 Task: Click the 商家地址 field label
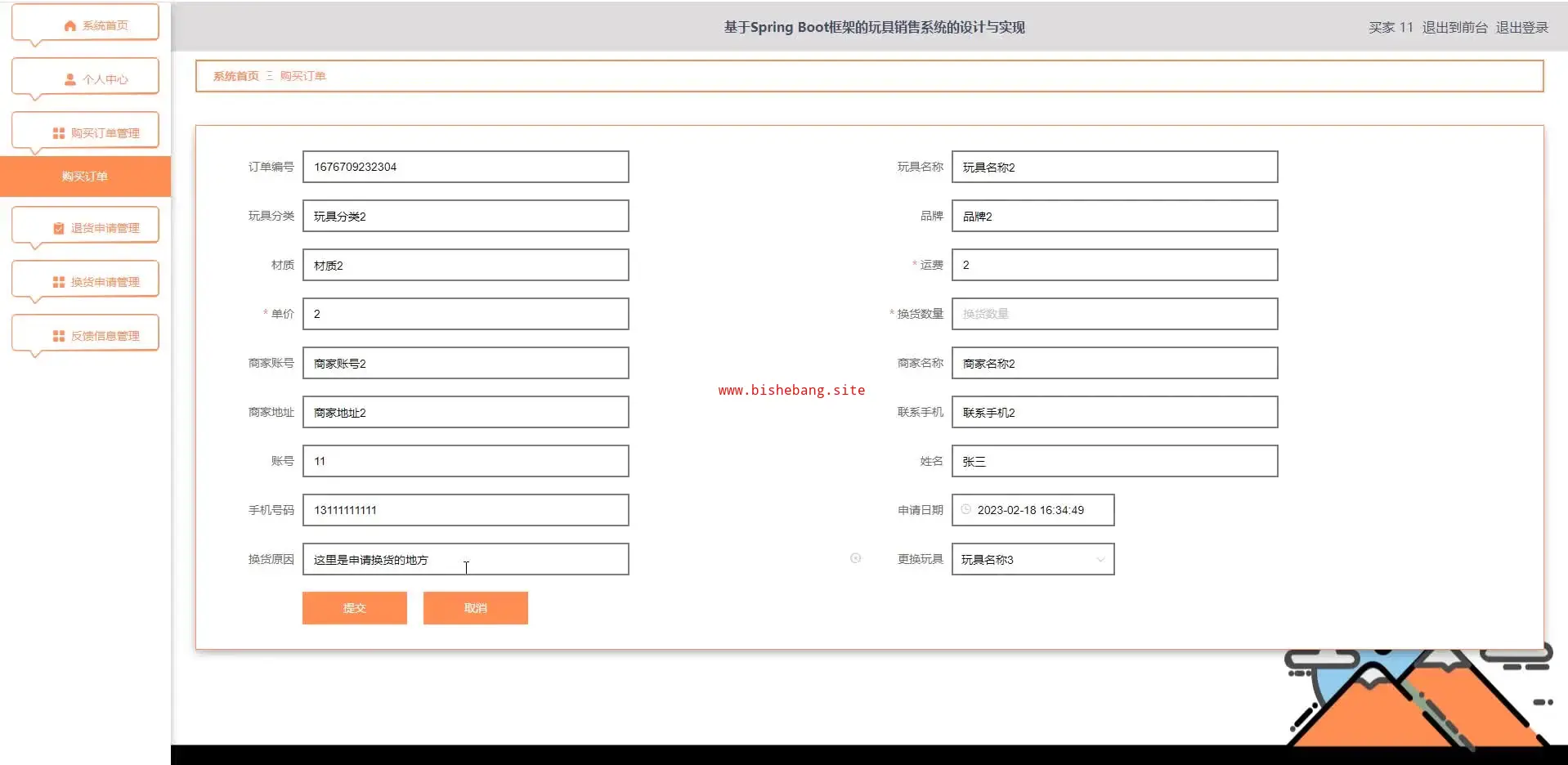tap(271, 412)
